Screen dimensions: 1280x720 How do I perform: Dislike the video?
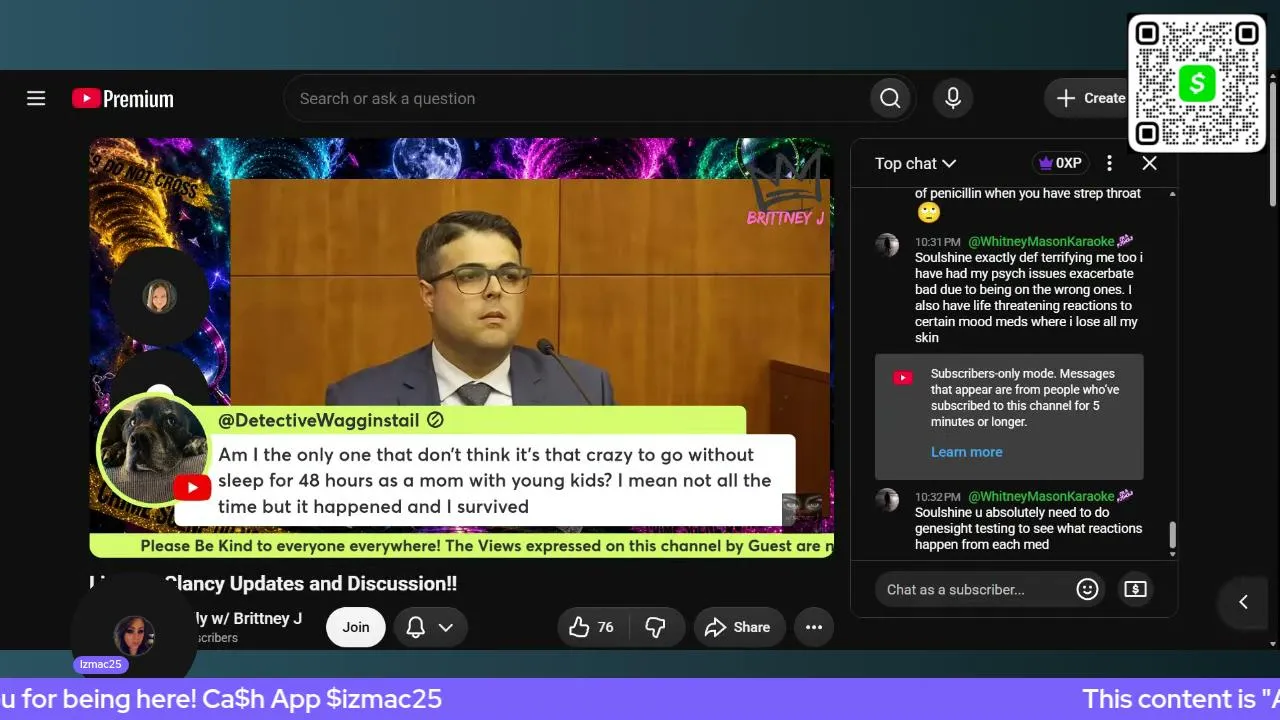(655, 627)
